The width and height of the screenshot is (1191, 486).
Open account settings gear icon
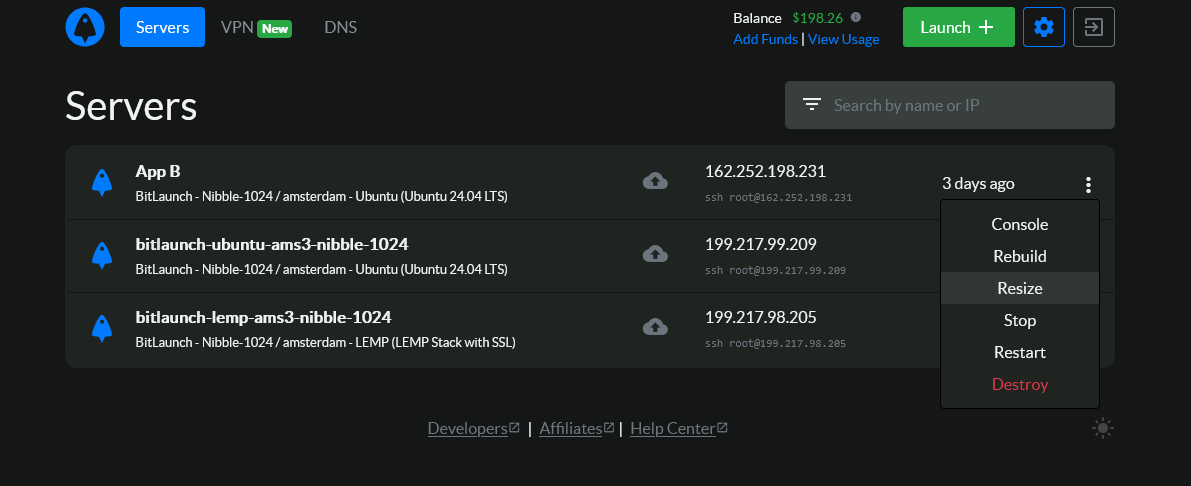click(x=1044, y=27)
